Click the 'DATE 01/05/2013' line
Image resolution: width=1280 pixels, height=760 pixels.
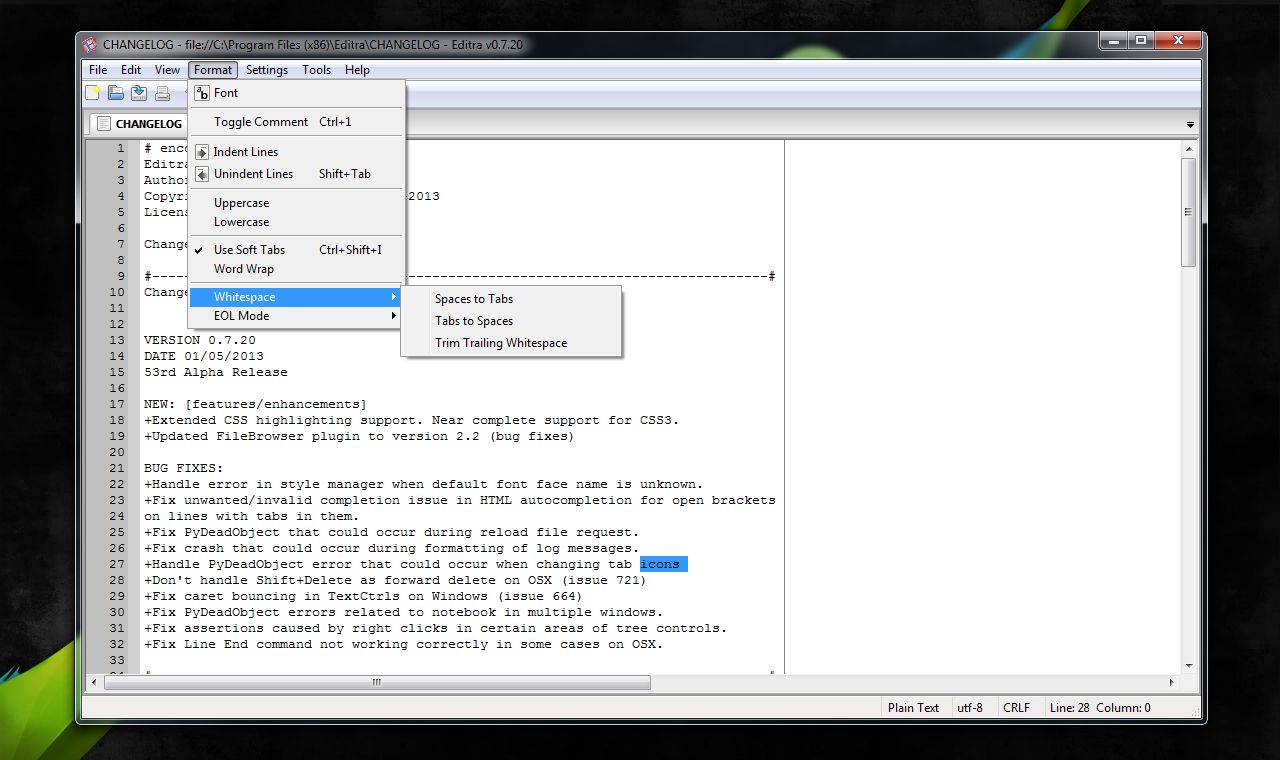pos(204,356)
